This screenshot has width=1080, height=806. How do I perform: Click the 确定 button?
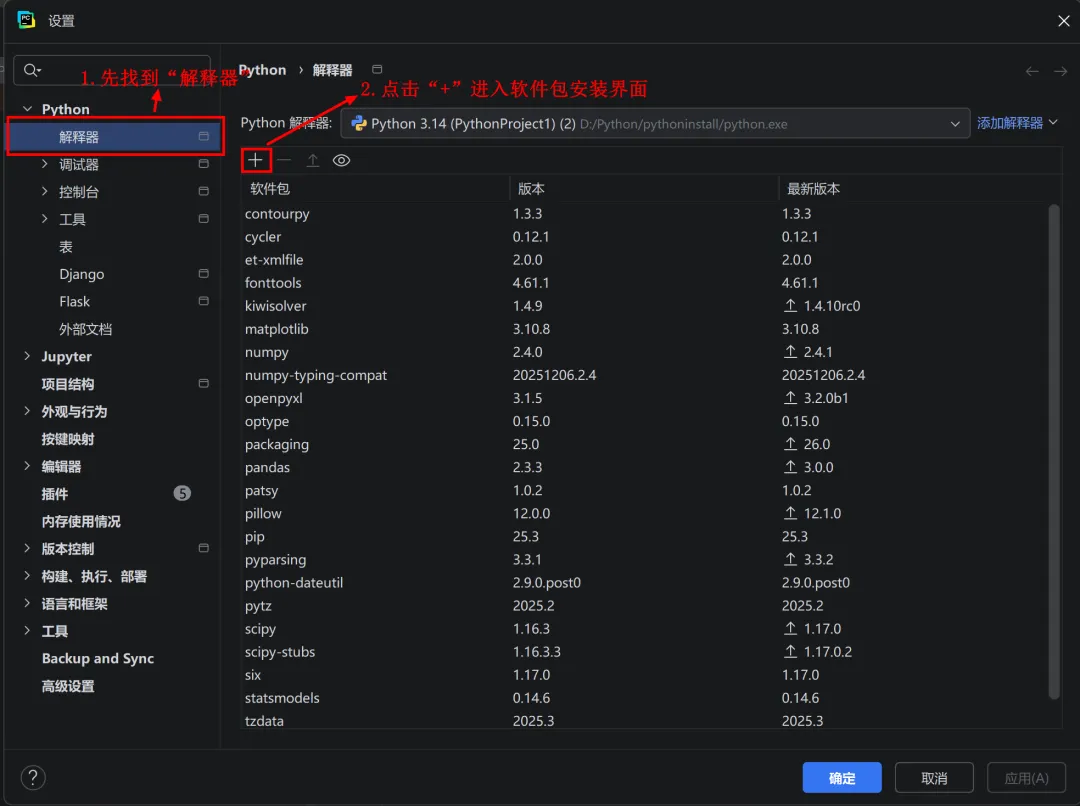(842, 778)
